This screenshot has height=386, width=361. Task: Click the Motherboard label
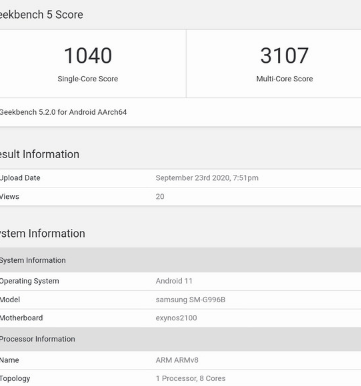(21, 318)
